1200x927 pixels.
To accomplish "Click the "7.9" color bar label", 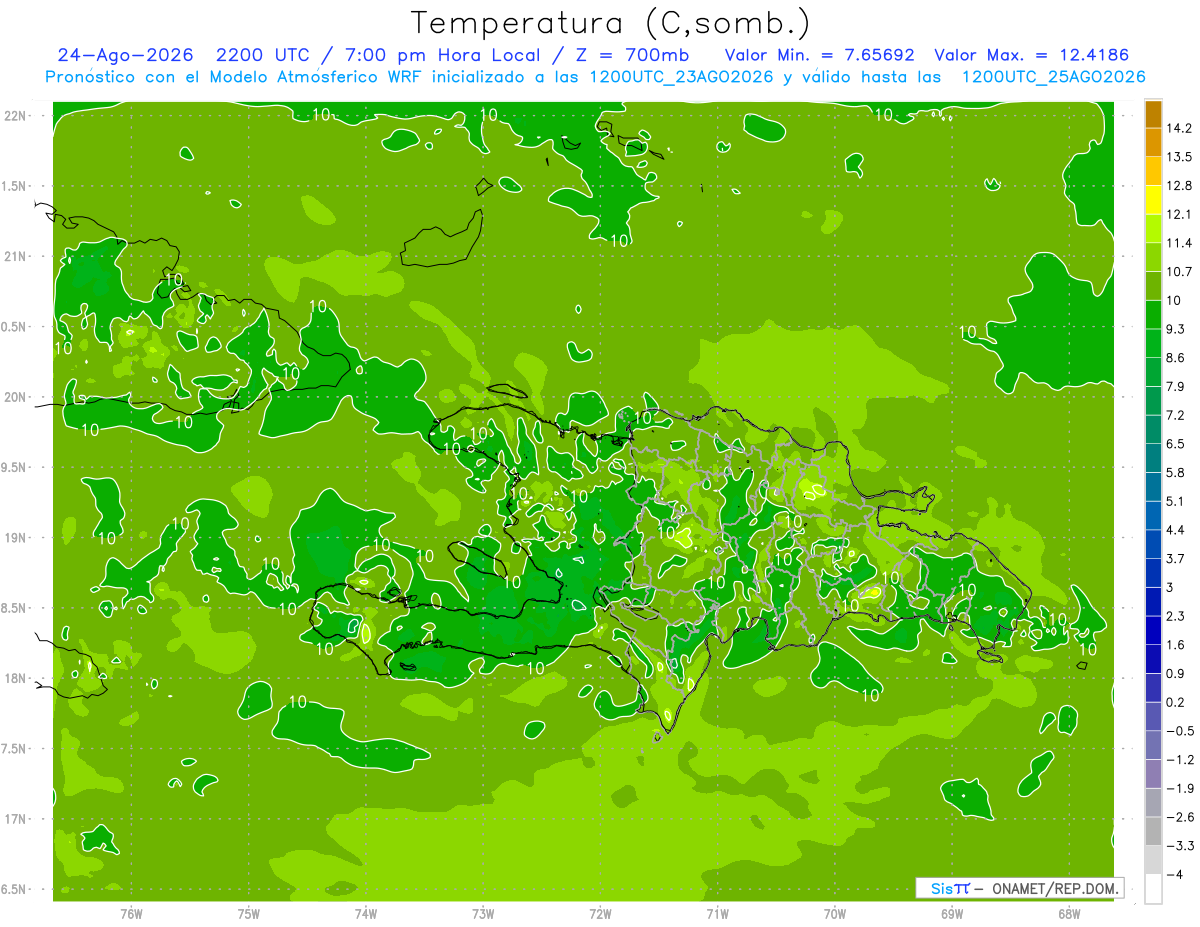I will (x=1176, y=386).
